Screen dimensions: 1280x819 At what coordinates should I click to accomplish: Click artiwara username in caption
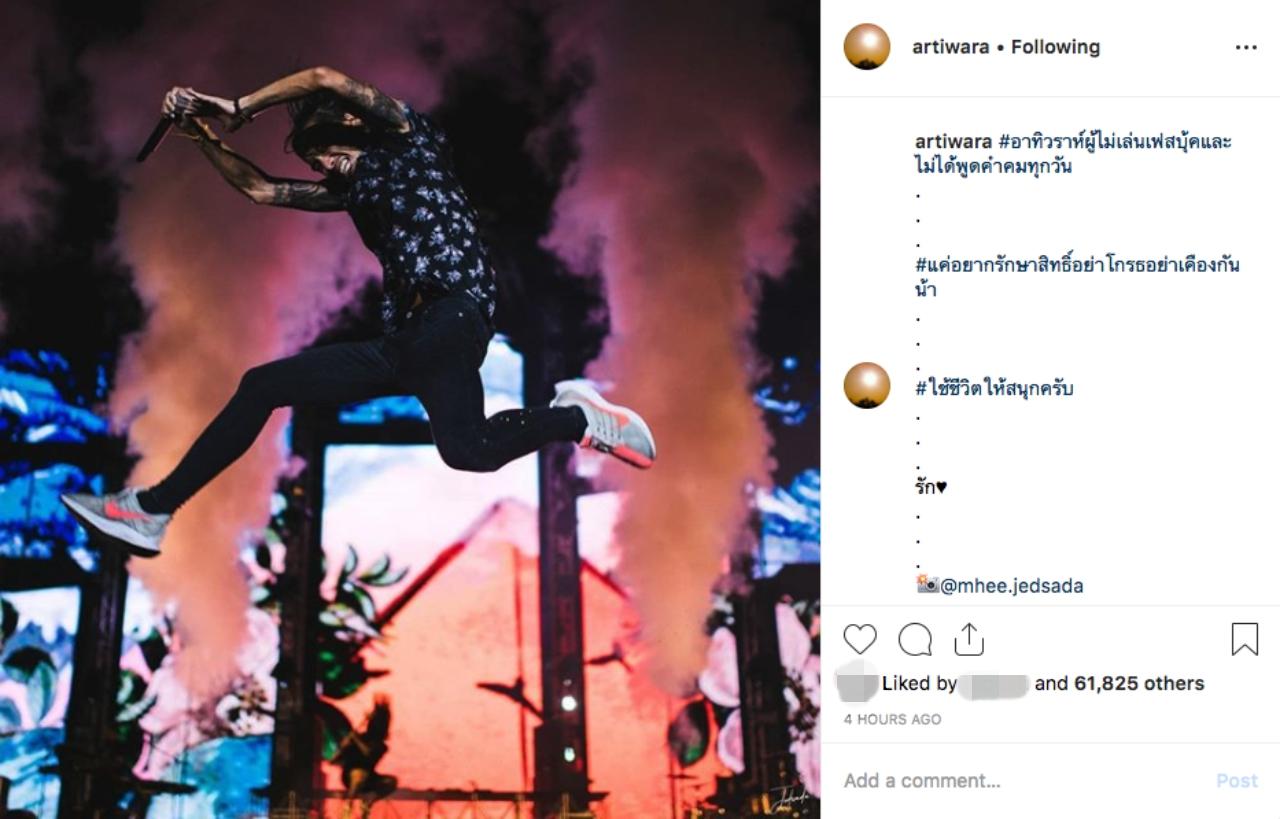click(x=953, y=142)
